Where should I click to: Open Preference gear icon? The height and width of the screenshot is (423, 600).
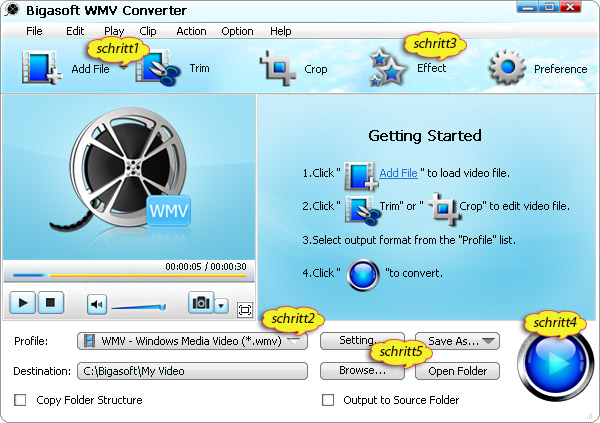coord(507,68)
